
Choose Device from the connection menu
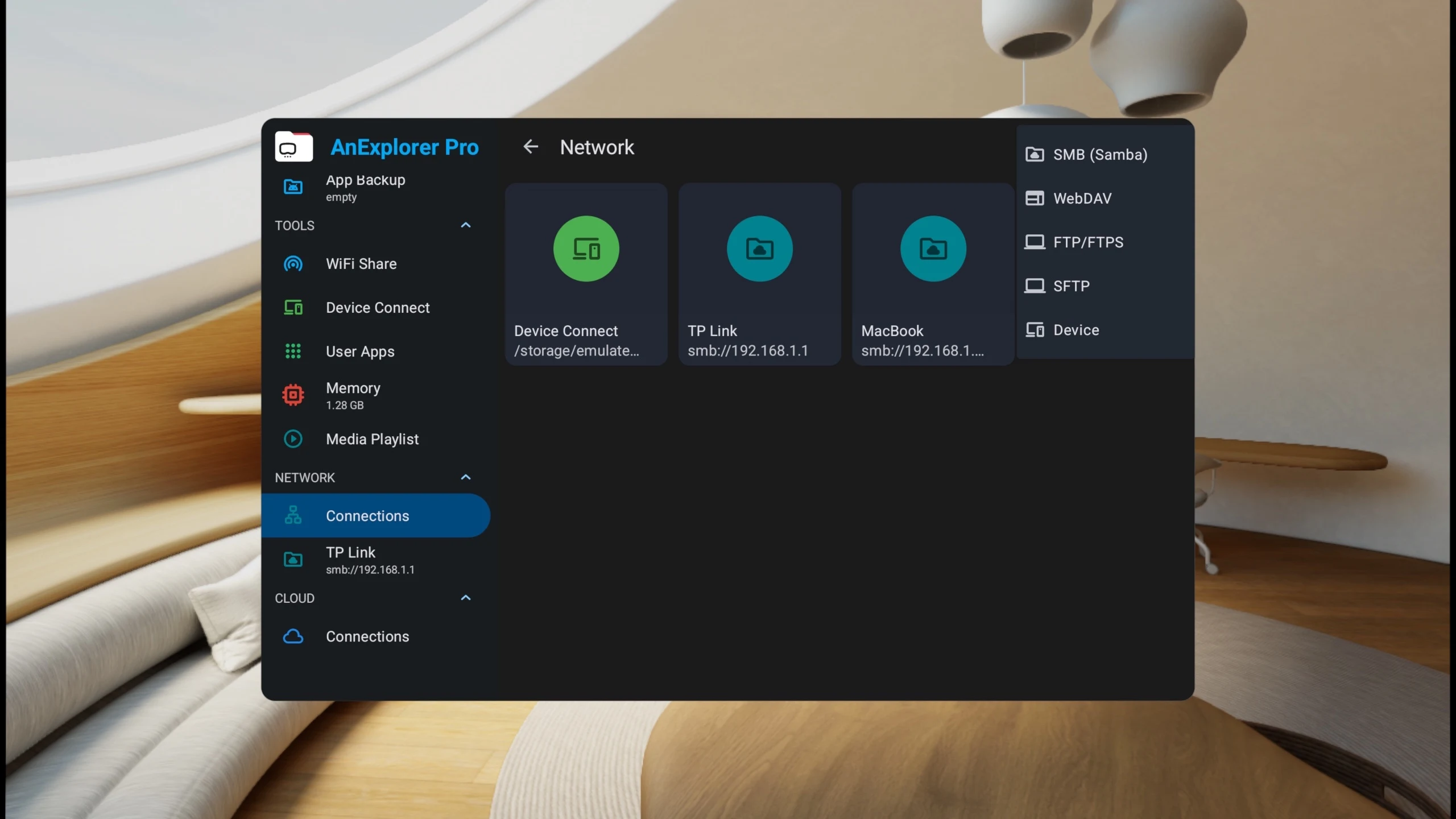1105,330
